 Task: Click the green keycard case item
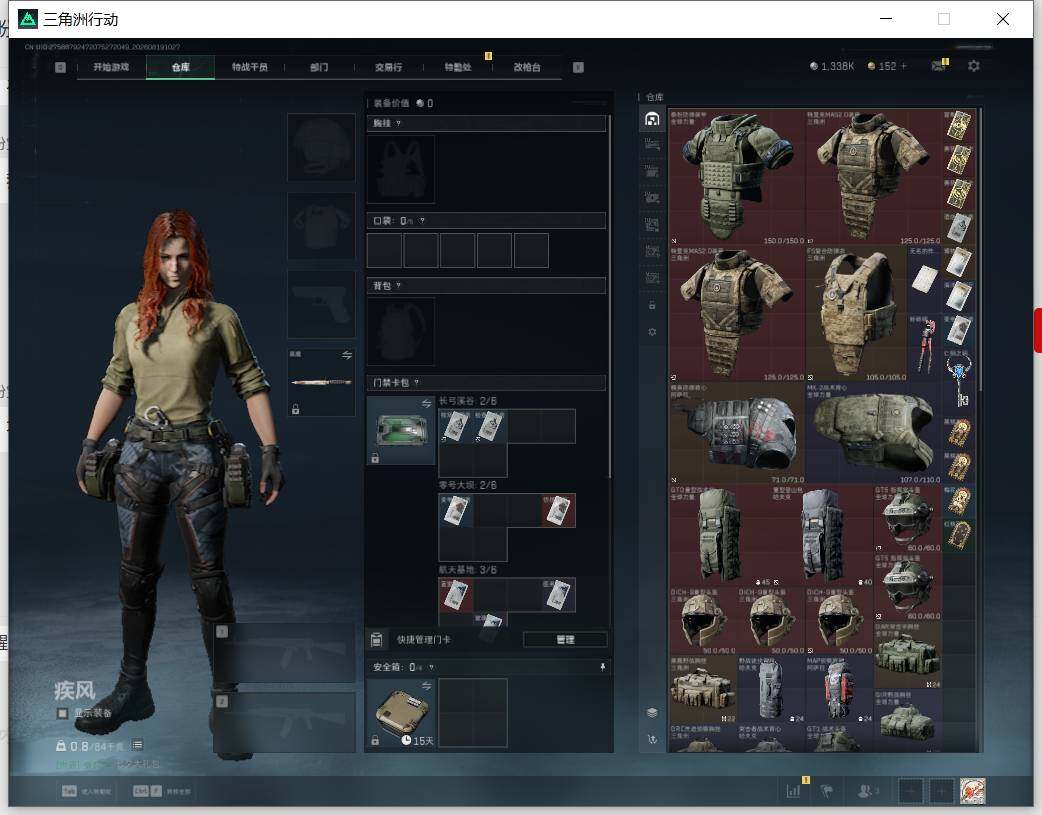pyautogui.click(x=400, y=430)
